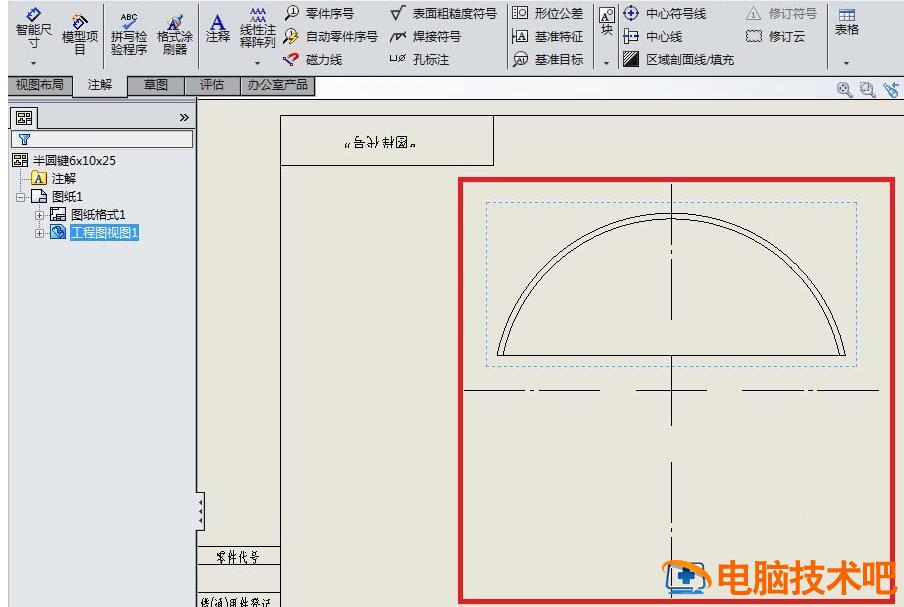Apply 区域剖面线/填充 area hatch fill
Image resolution: width=904 pixels, height=607 pixels.
click(678, 59)
